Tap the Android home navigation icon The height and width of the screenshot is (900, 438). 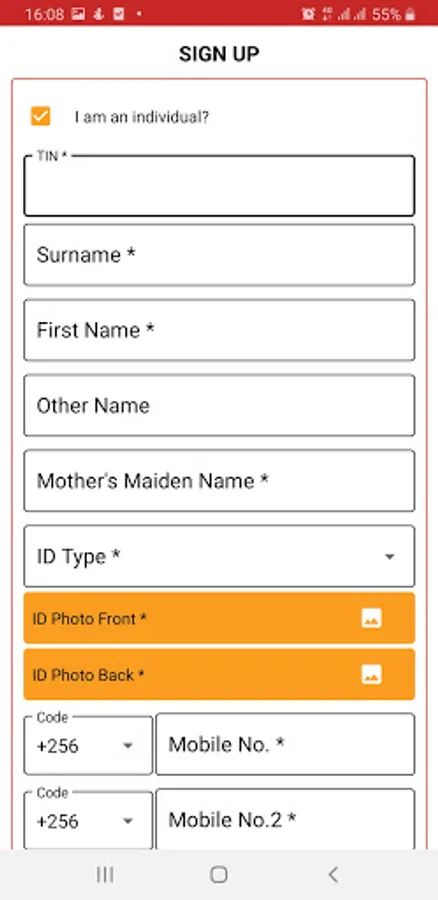click(219, 874)
